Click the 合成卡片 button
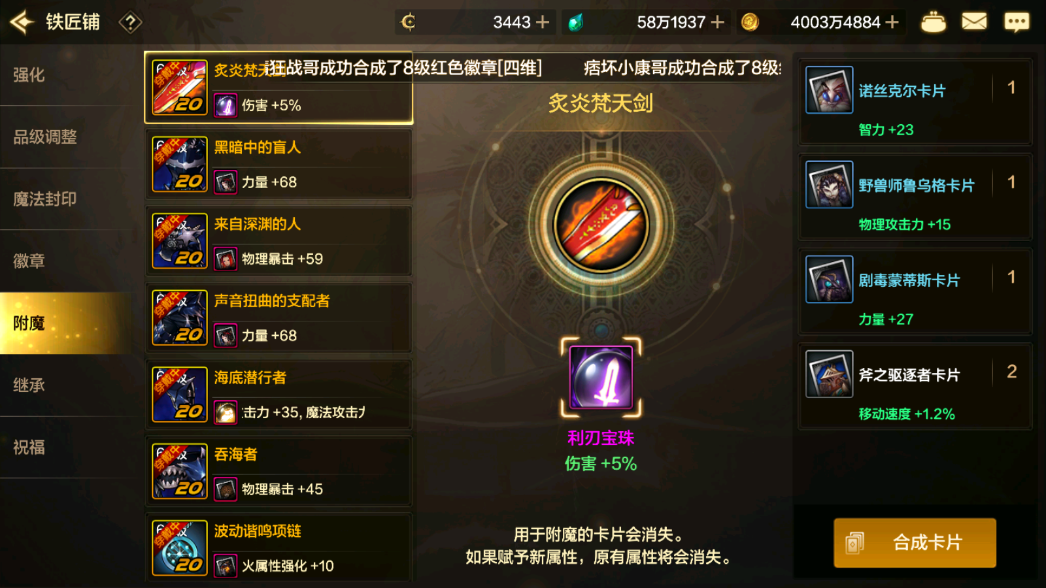 point(915,543)
